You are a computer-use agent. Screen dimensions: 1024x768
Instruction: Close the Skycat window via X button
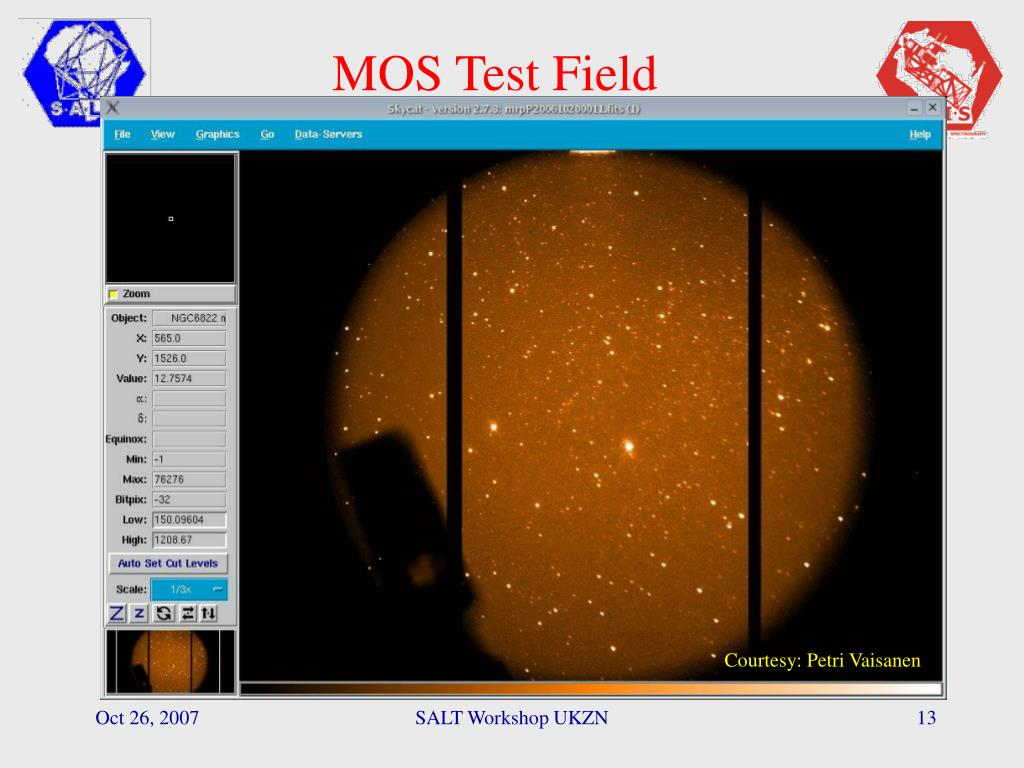933,107
